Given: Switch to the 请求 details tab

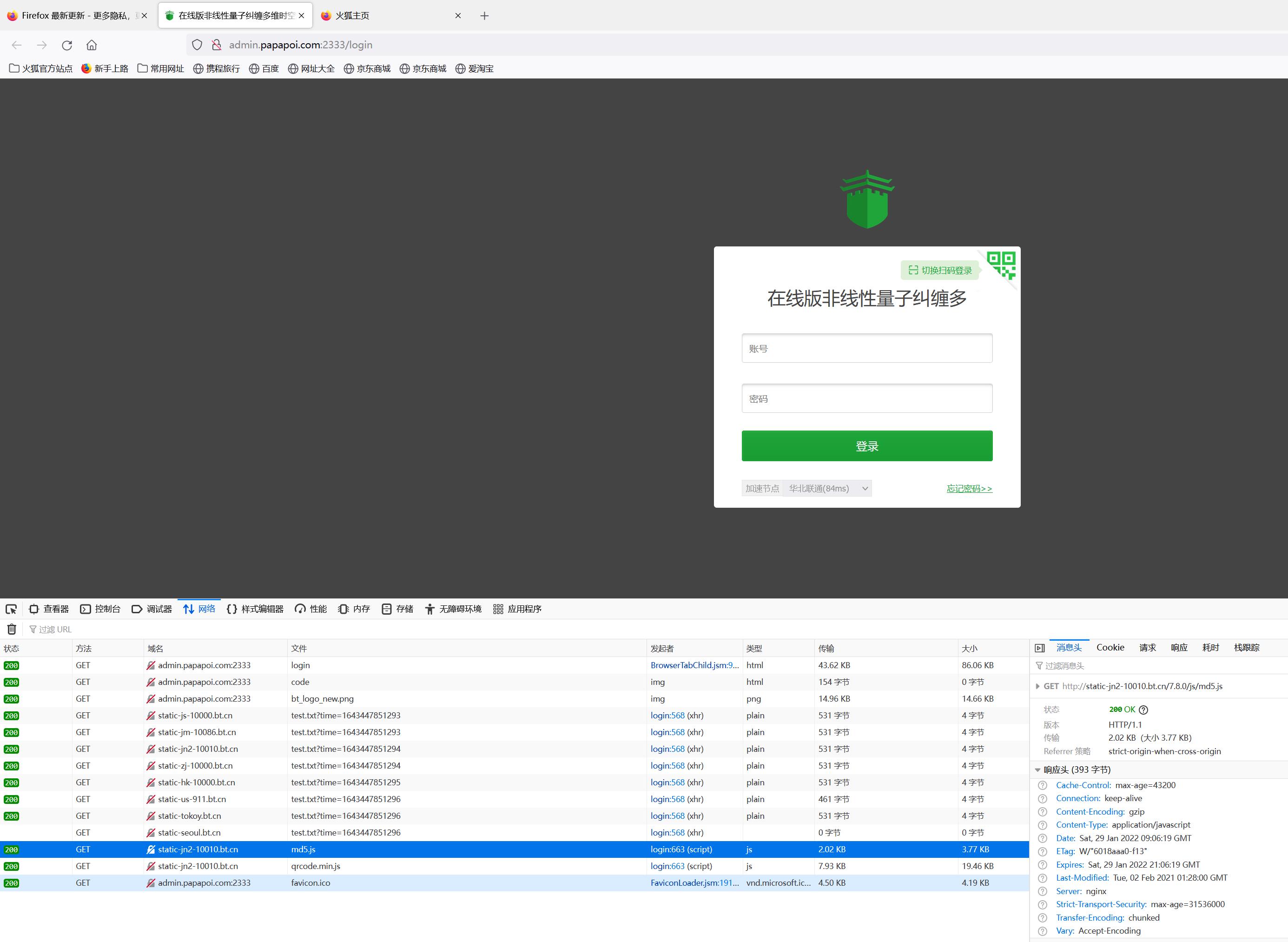Looking at the screenshot, I should tap(1147, 648).
